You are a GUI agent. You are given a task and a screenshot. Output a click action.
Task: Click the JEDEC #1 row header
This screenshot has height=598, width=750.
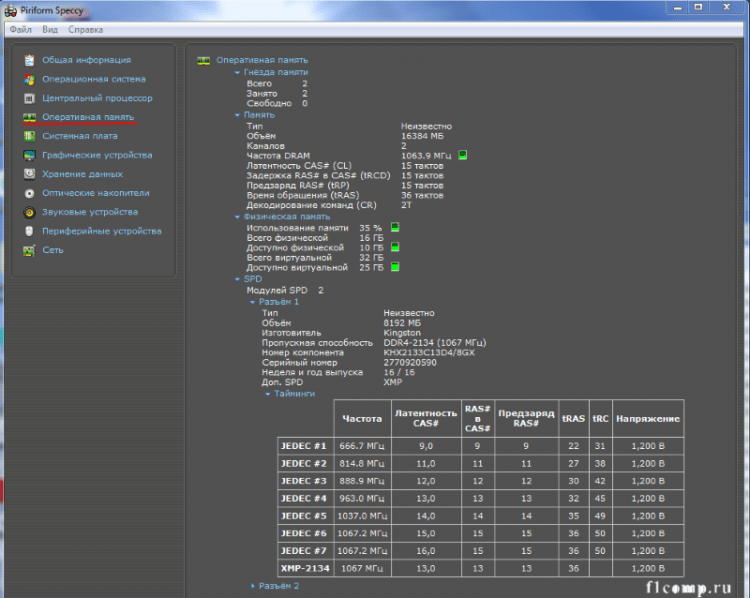306,446
